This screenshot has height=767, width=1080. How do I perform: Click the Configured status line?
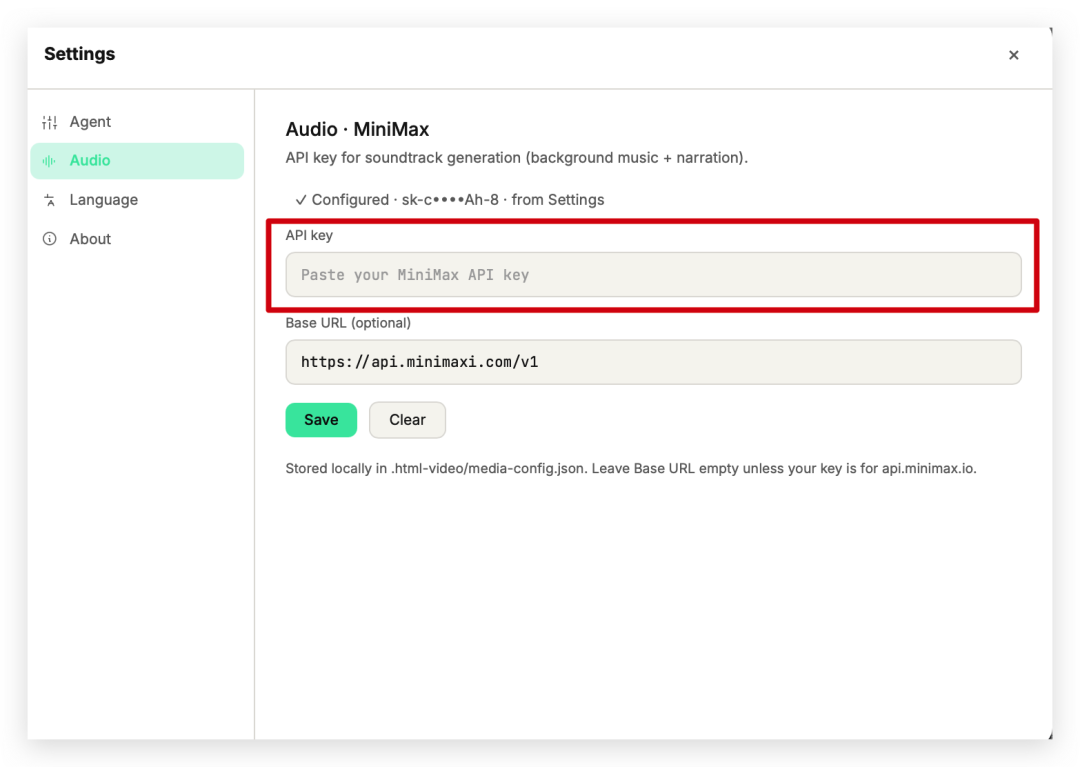[x=450, y=200]
